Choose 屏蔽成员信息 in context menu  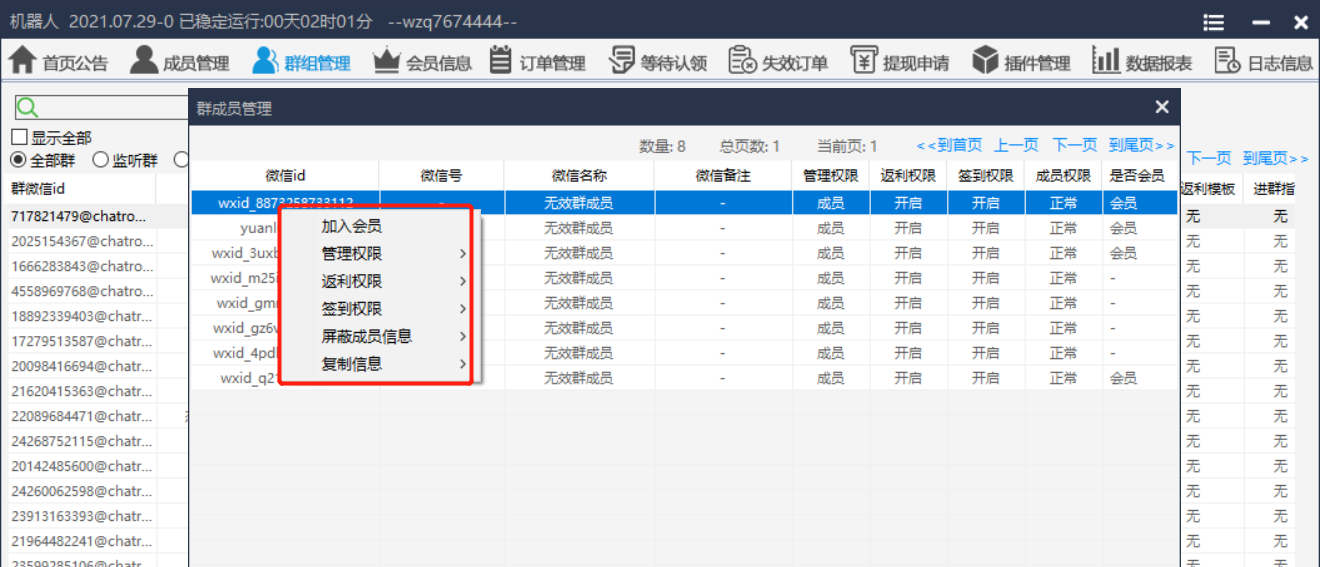(x=366, y=337)
